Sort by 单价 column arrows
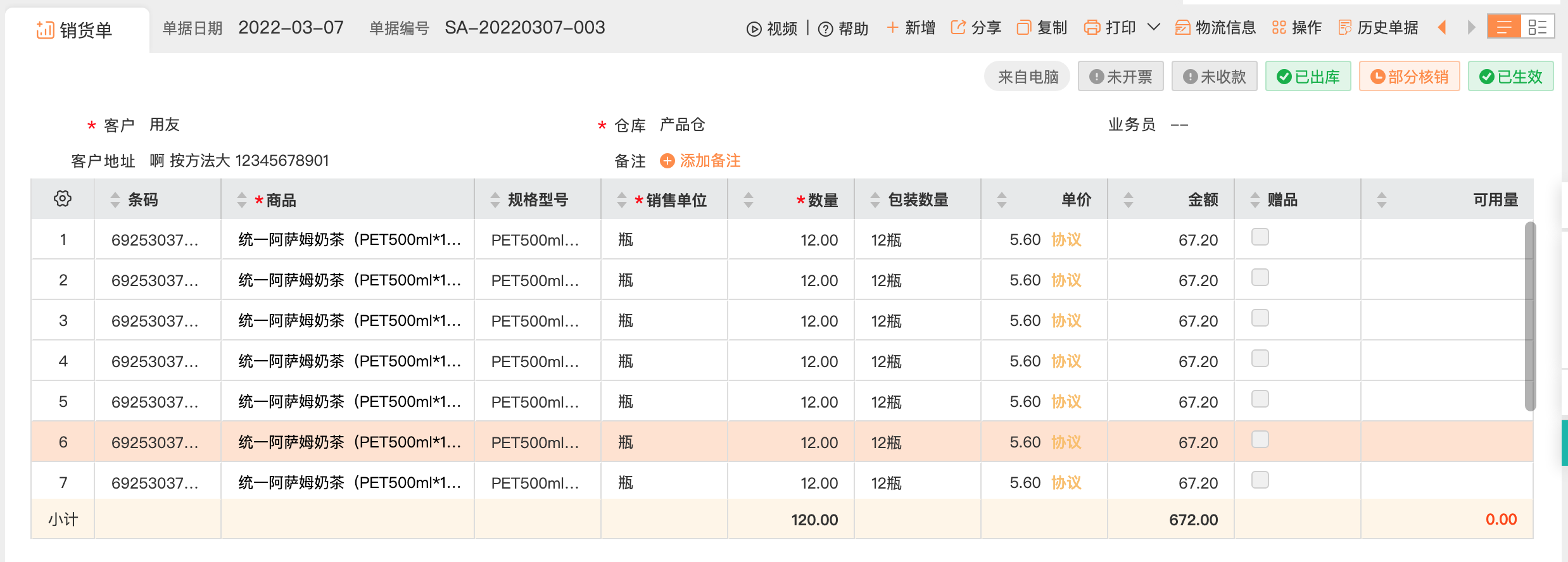The height and width of the screenshot is (562, 1568). click(1002, 200)
